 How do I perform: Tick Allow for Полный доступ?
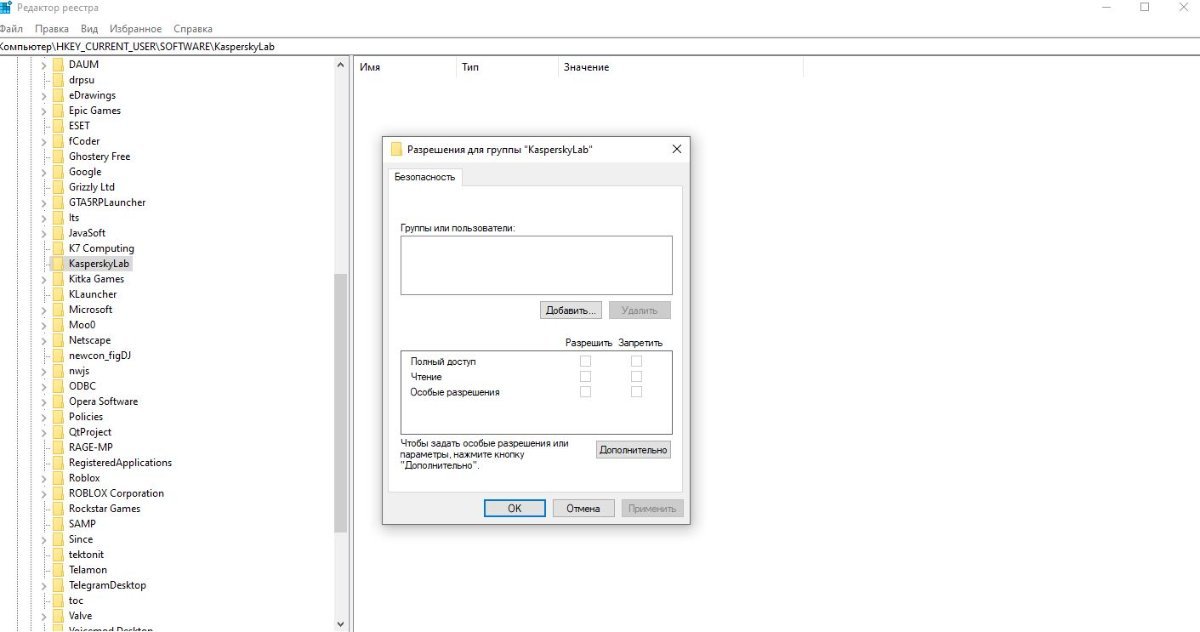tap(586, 361)
